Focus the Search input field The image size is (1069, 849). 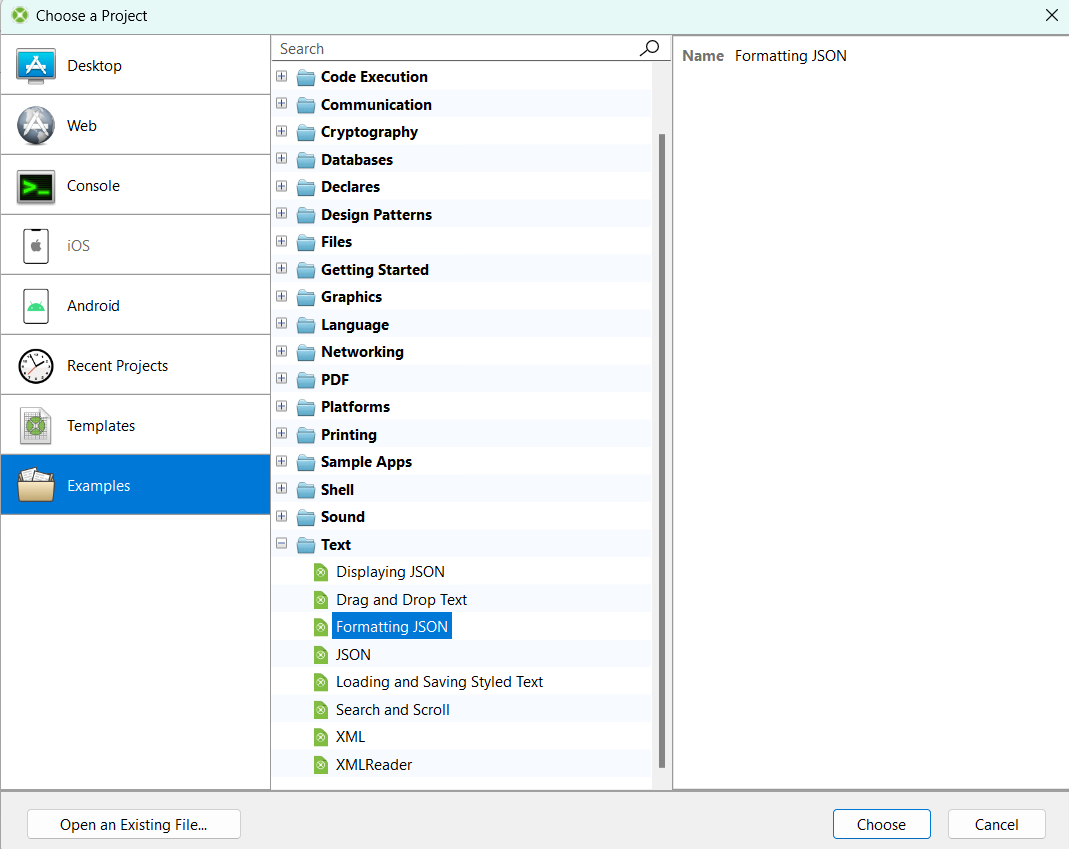click(x=457, y=48)
